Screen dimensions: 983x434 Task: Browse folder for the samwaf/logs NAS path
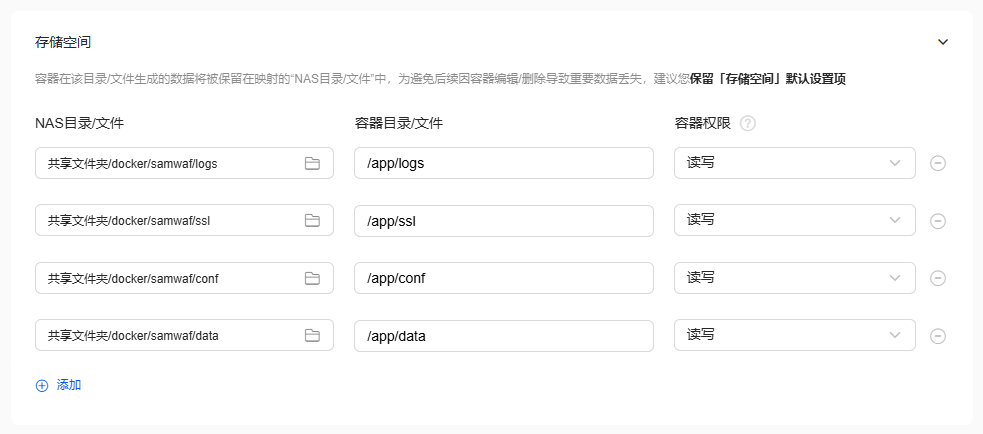(312, 163)
